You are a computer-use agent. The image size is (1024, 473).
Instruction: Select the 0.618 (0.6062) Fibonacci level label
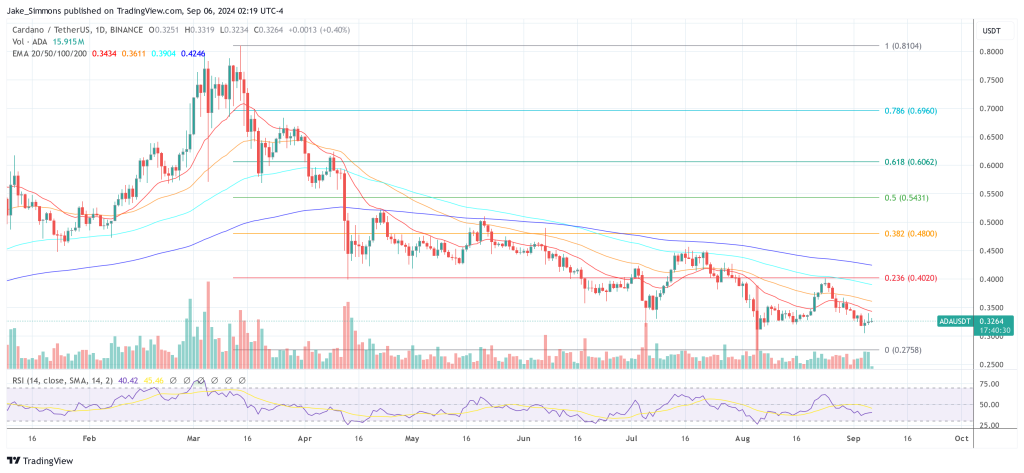pos(910,161)
